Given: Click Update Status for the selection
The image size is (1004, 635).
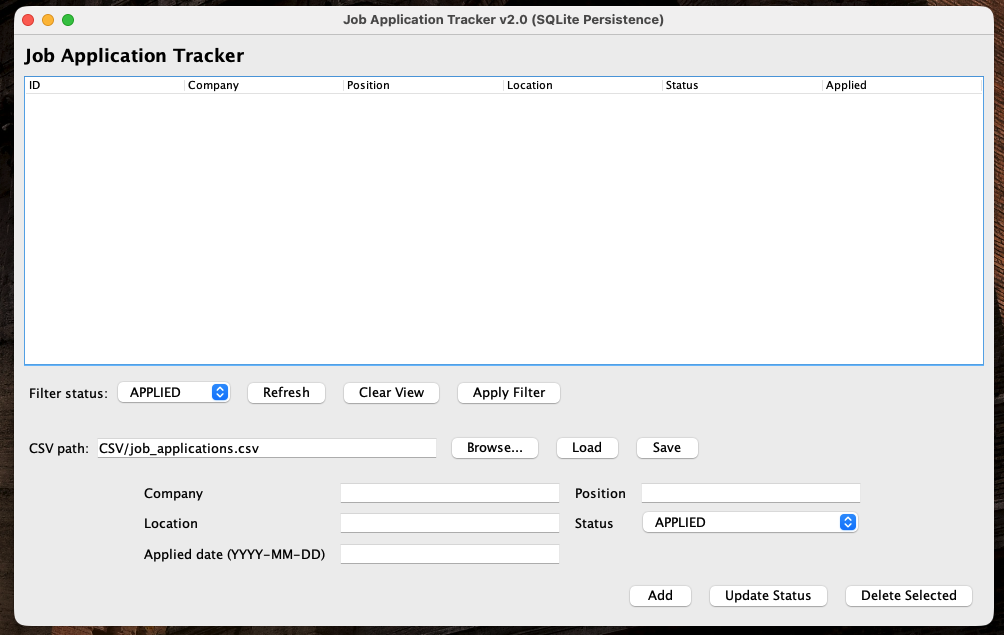Looking at the screenshot, I should (767, 595).
